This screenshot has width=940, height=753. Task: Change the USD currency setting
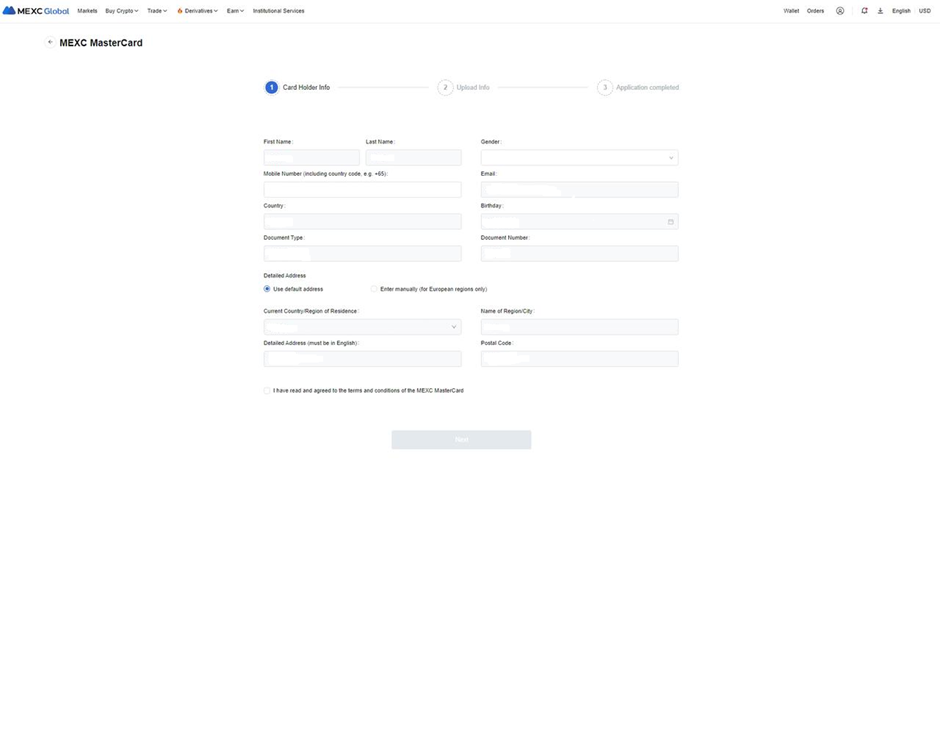[x=924, y=11]
